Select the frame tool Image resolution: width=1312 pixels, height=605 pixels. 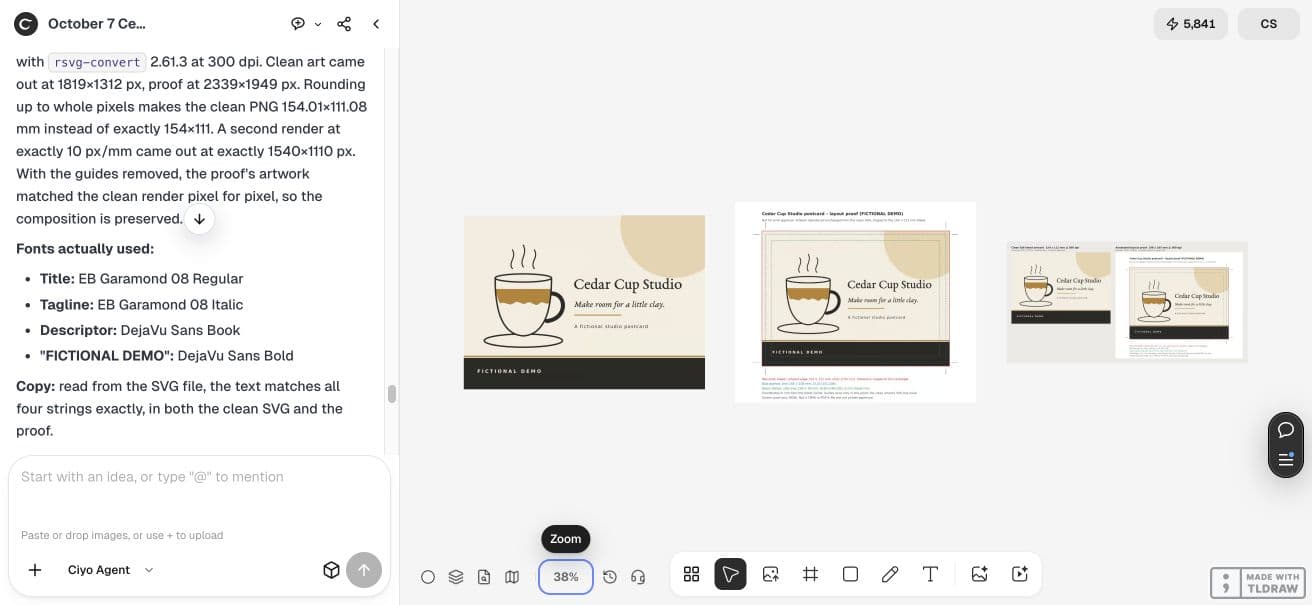(x=811, y=574)
